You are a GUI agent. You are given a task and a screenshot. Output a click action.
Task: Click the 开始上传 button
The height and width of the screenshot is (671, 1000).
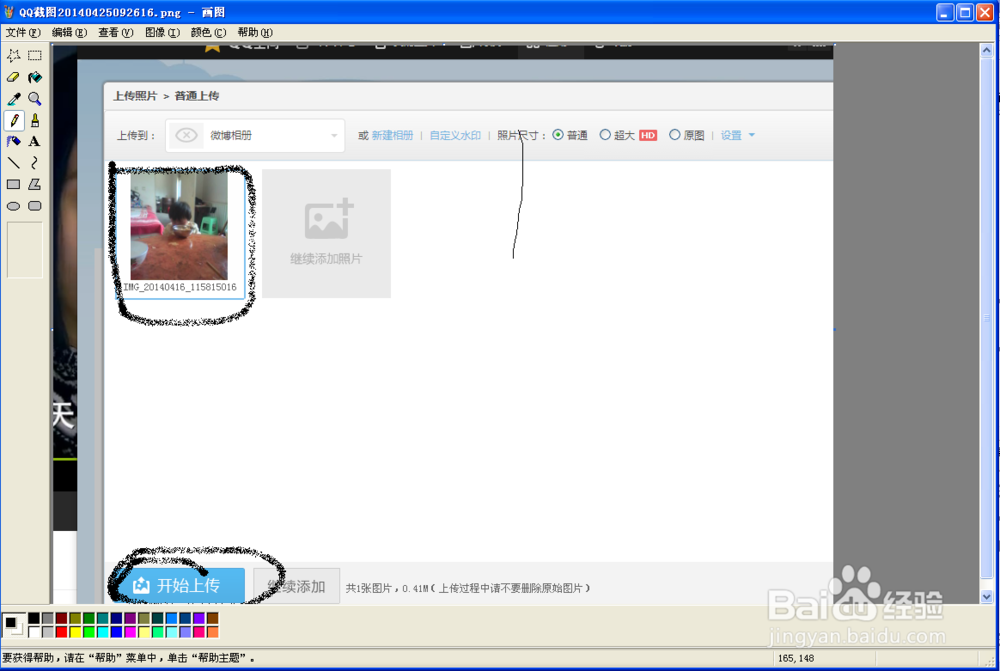pos(179,586)
